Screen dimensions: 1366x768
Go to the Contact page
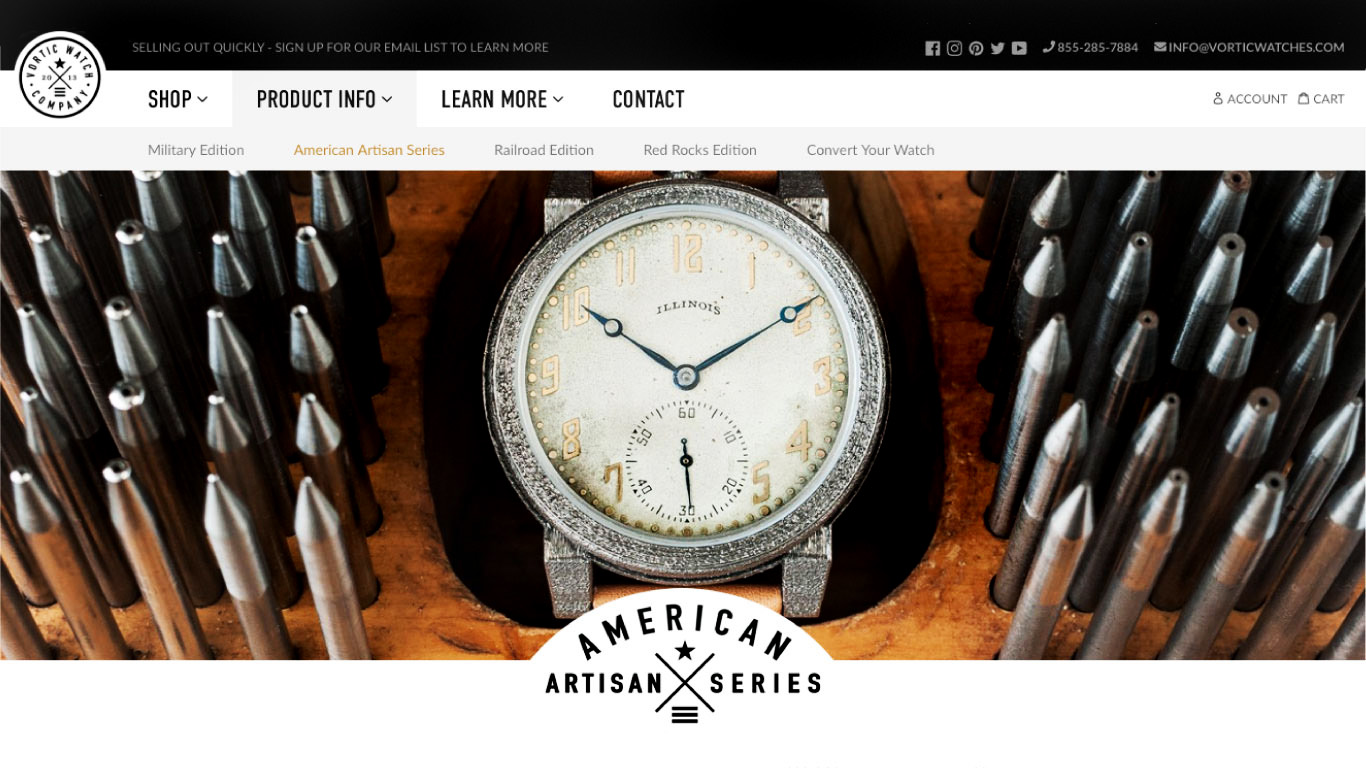[648, 99]
